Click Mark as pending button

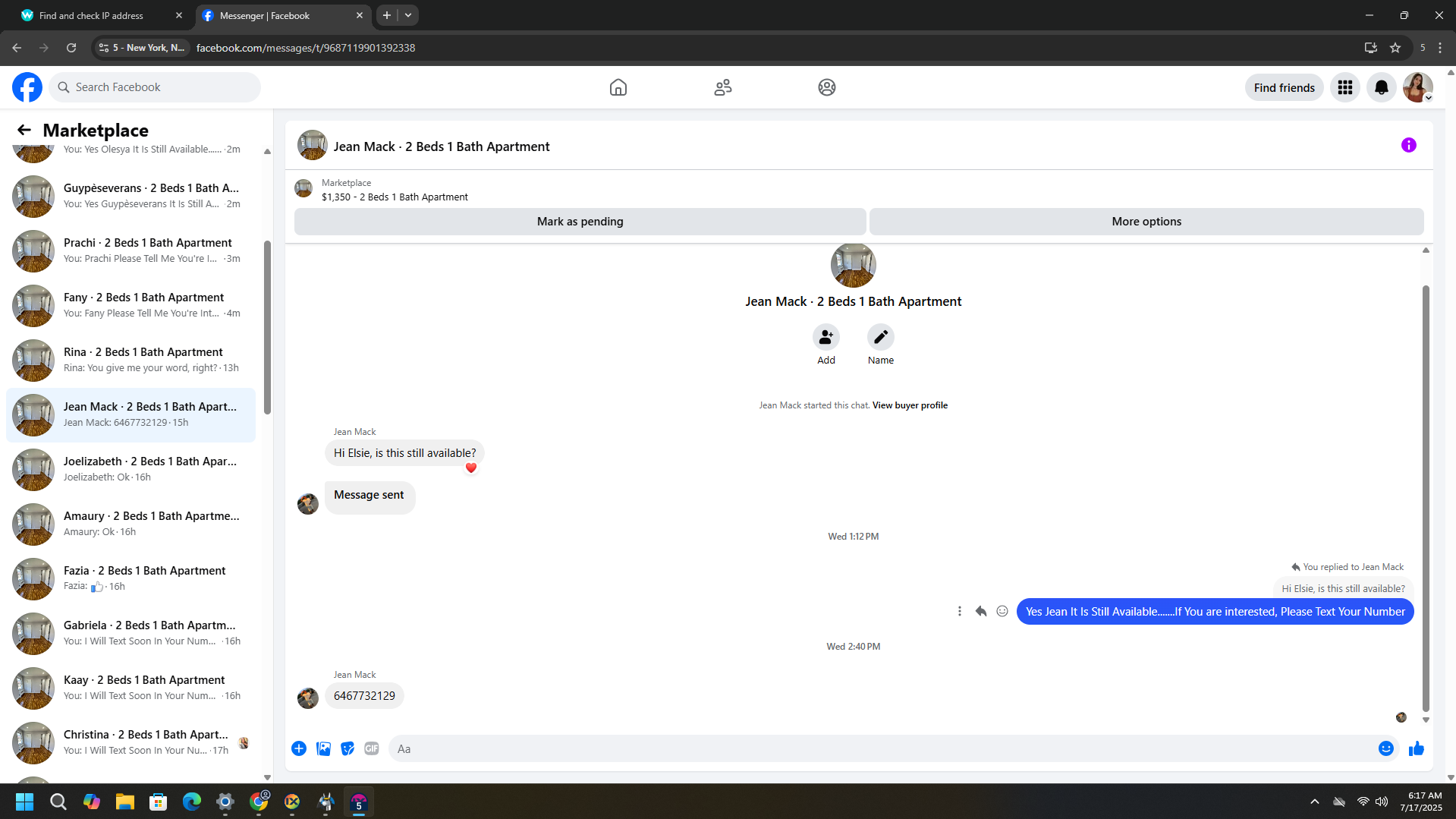(x=580, y=222)
